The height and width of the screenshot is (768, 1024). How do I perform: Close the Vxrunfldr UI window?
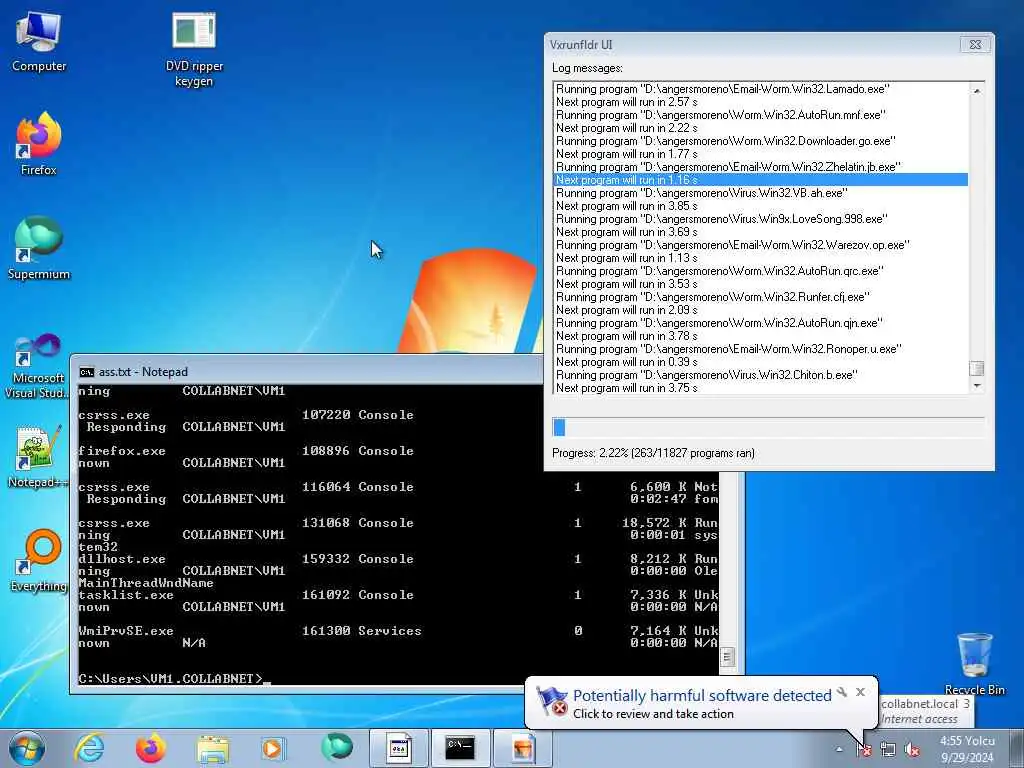pyautogui.click(x=975, y=44)
